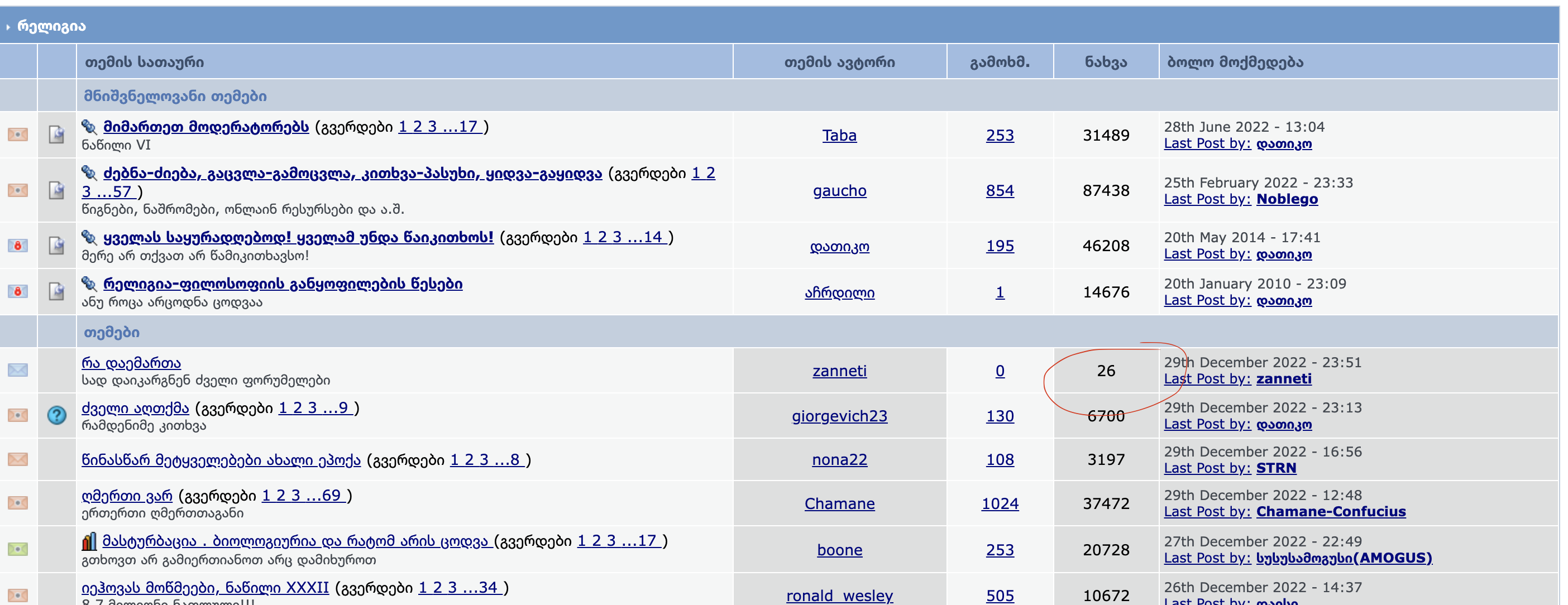The height and width of the screenshot is (605, 1568).
Task: Click ნახვა column header
Action: [1106, 62]
